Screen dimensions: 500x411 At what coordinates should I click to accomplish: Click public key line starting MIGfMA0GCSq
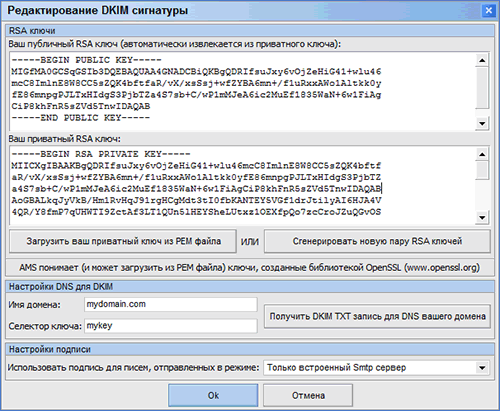(196, 72)
